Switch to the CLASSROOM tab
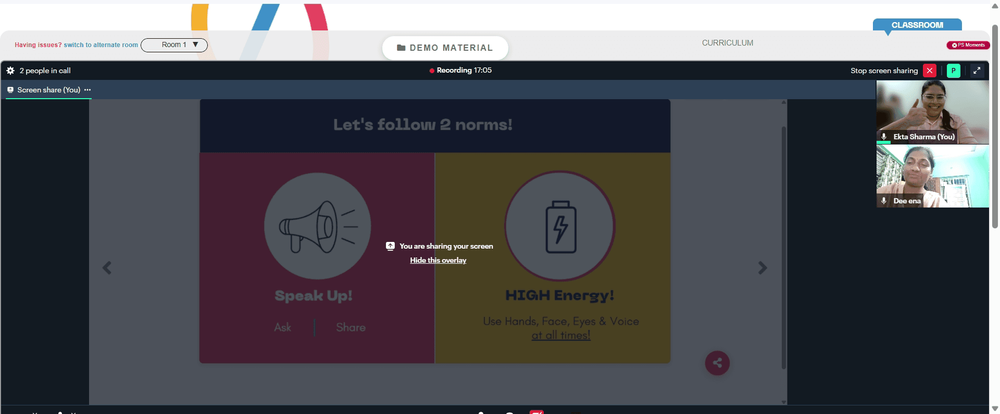 click(x=917, y=26)
